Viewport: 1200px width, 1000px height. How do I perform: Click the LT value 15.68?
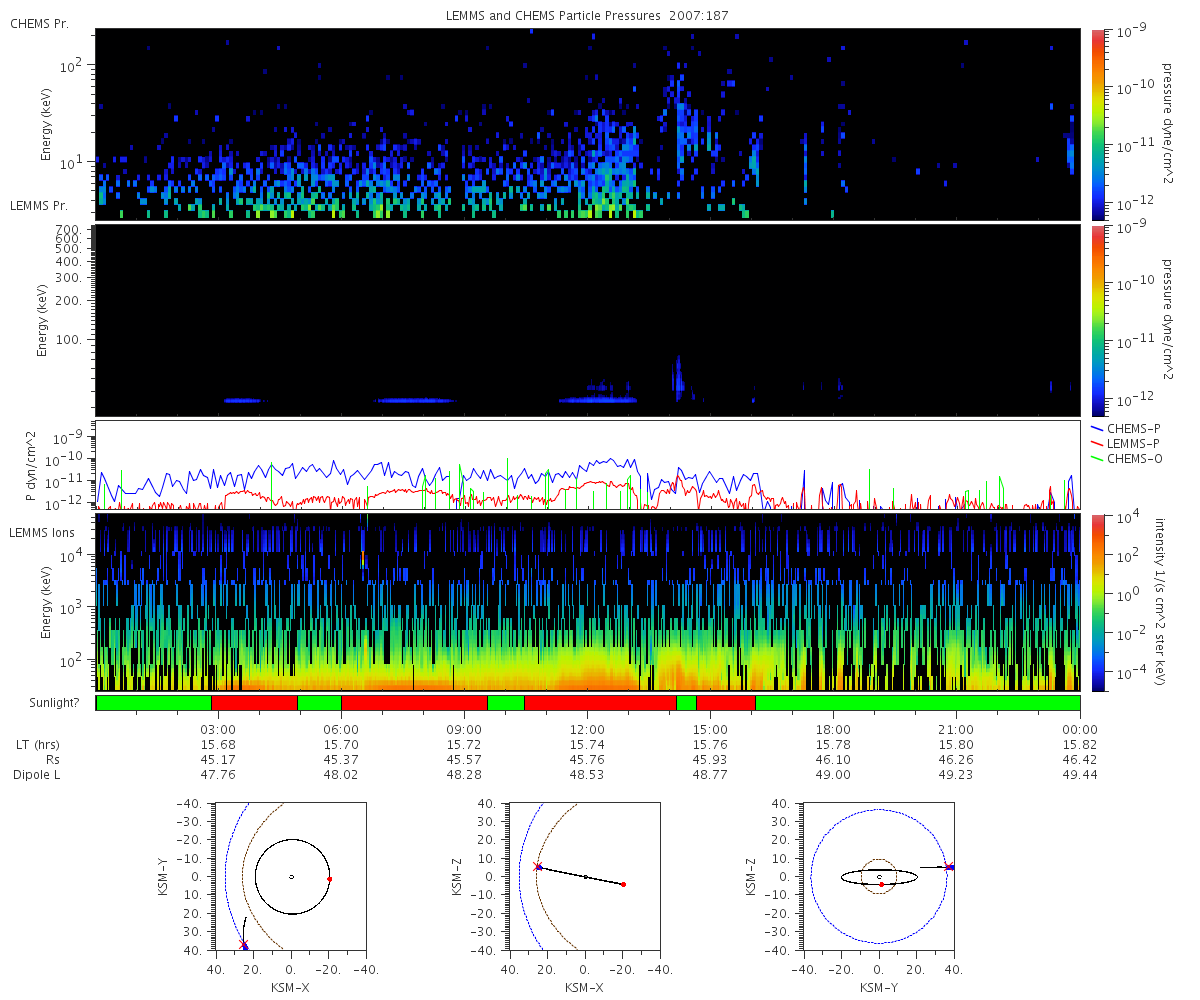pos(218,745)
